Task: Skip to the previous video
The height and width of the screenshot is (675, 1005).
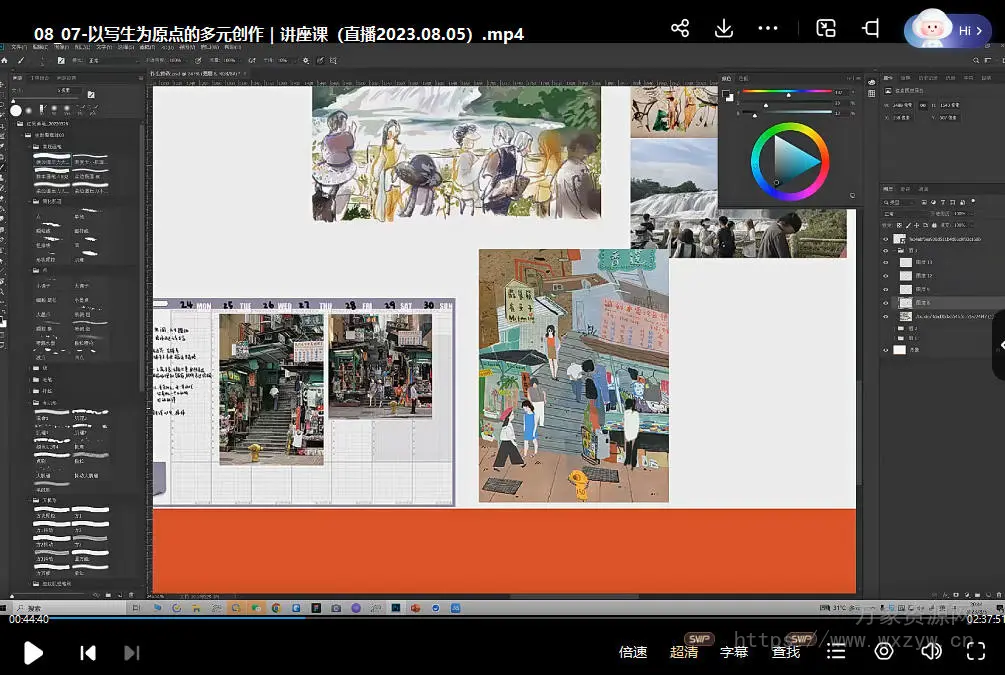Action: coord(88,653)
